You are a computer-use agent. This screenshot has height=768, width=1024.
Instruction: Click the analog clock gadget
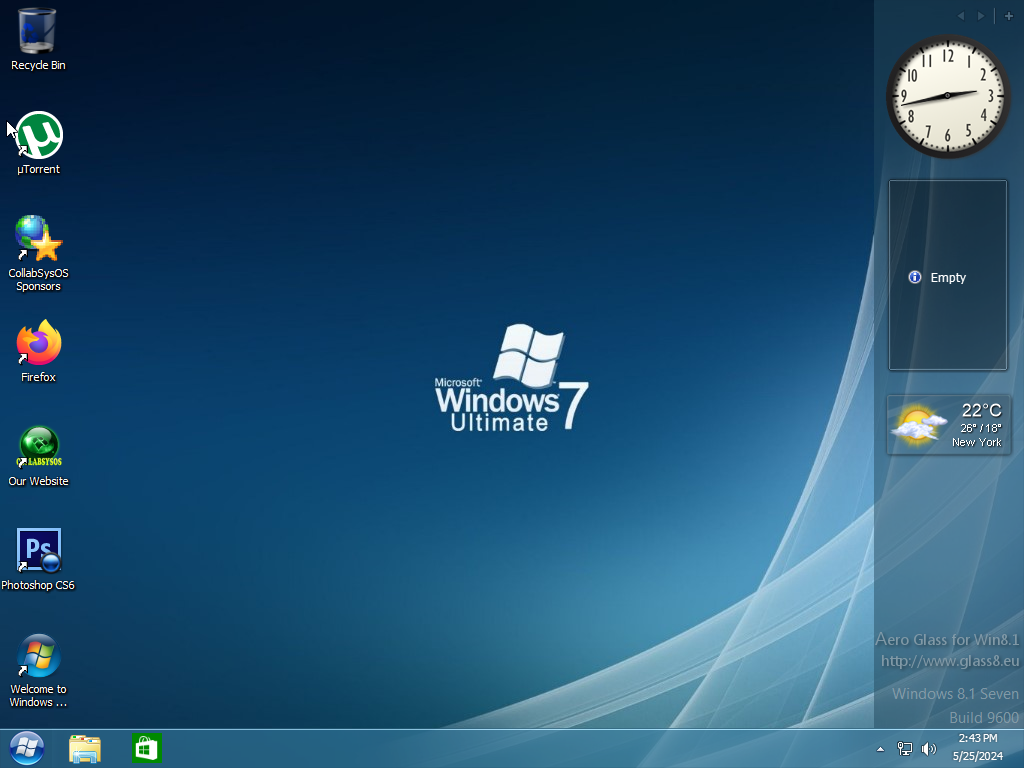[946, 96]
